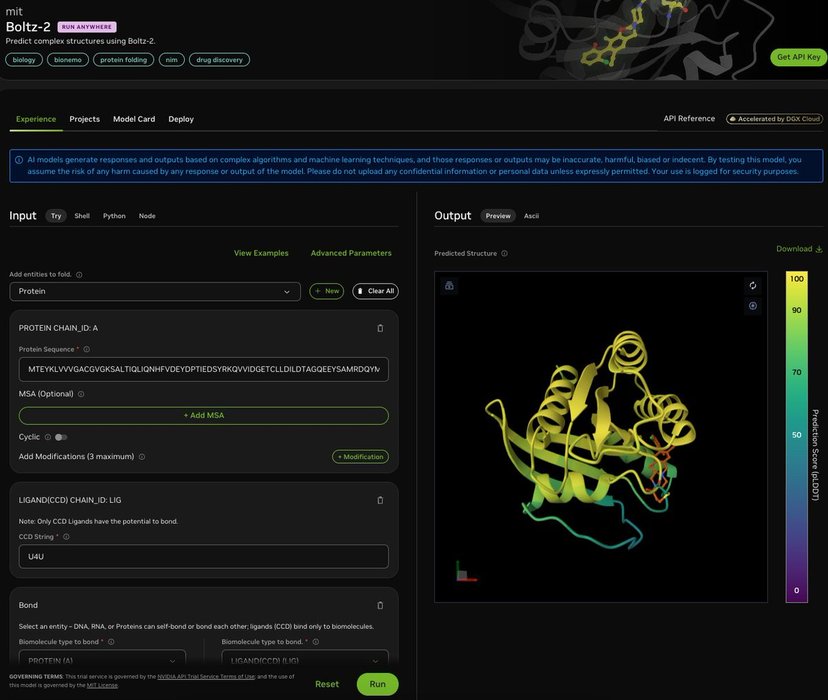Toggle the Cyclic switch
Image resolution: width=828 pixels, height=700 pixels.
[x=61, y=437]
